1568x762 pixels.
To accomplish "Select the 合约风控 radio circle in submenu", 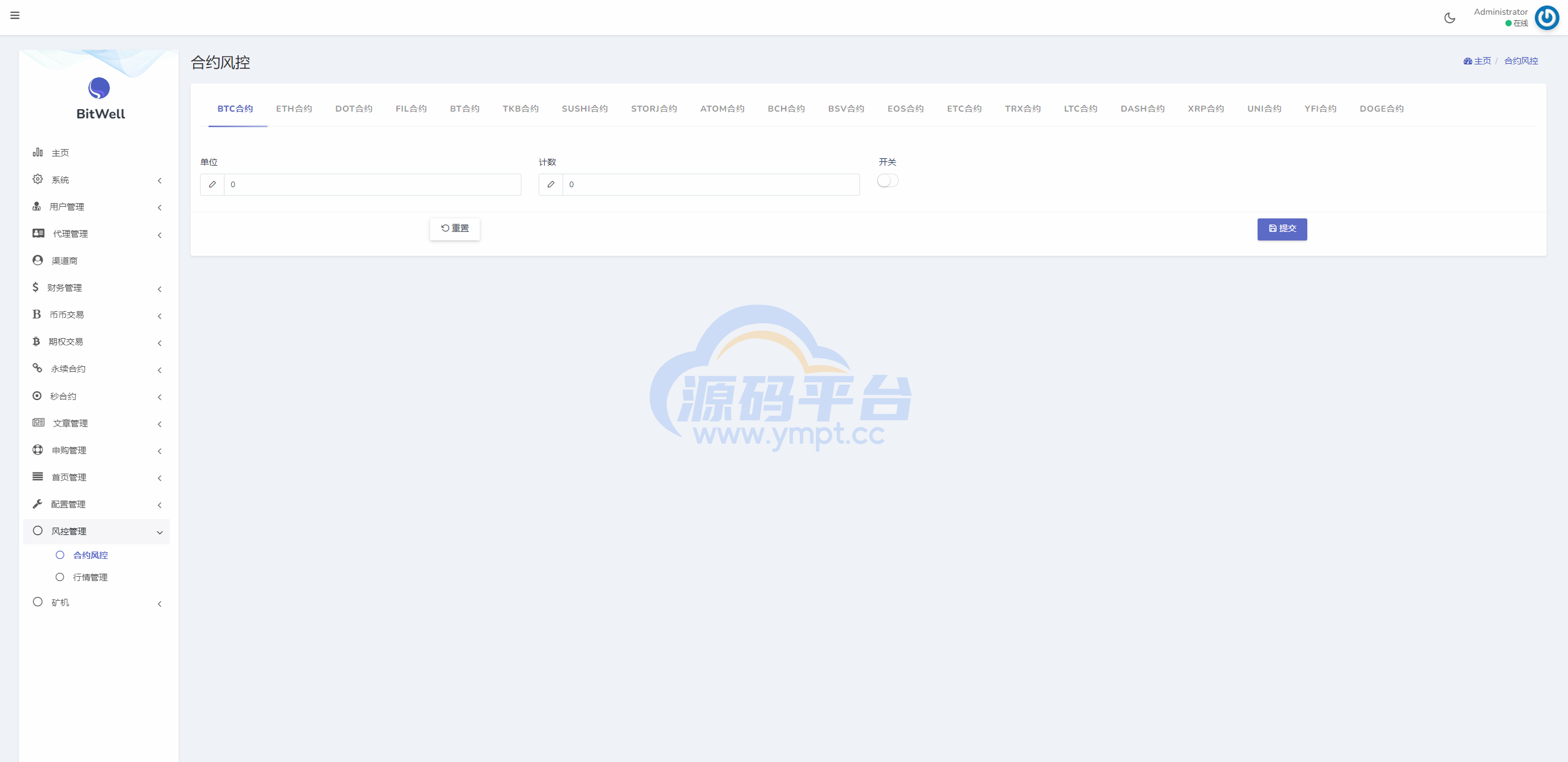I will pos(60,555).
